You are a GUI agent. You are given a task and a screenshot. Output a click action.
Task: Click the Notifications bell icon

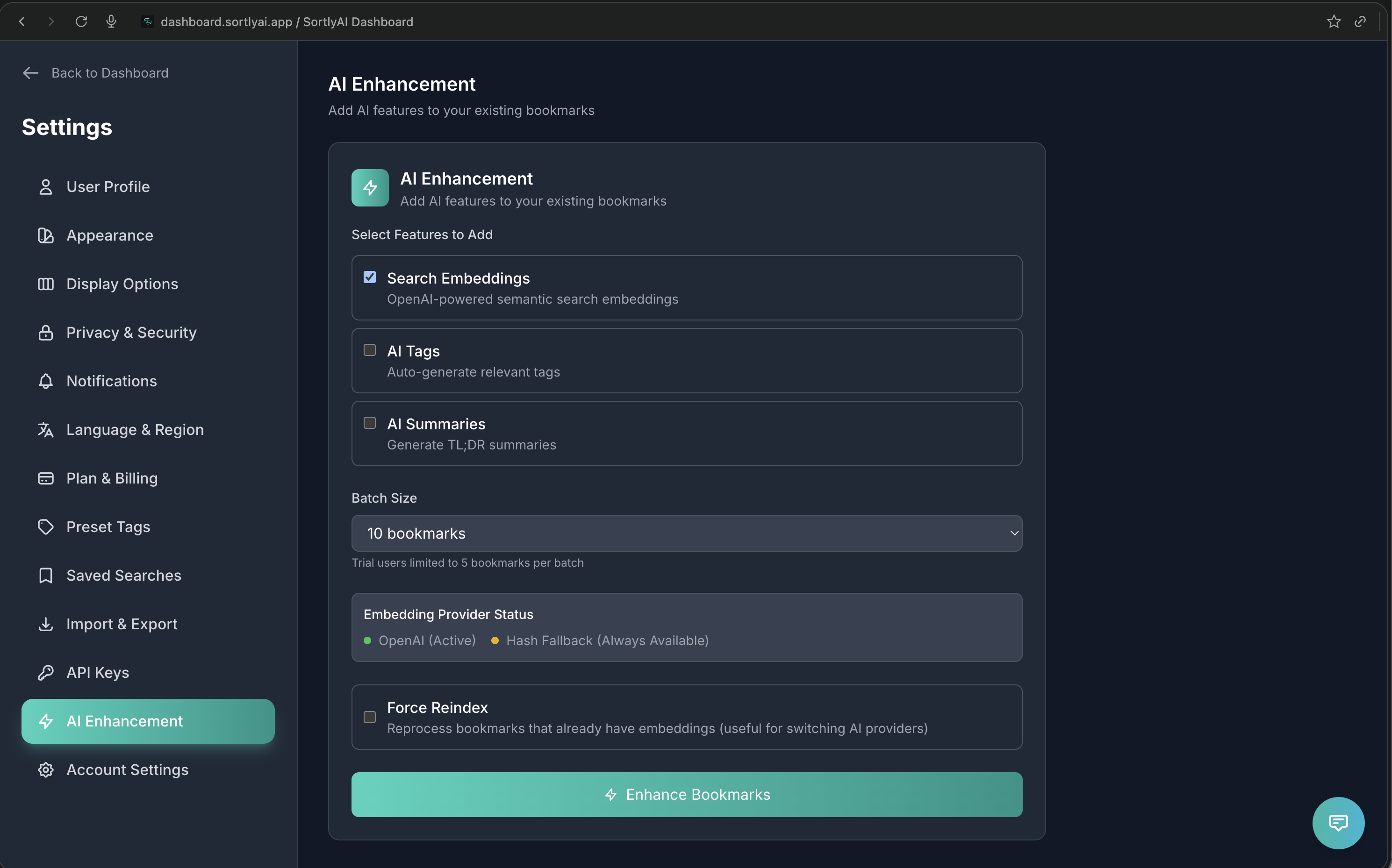click(46, 381)
